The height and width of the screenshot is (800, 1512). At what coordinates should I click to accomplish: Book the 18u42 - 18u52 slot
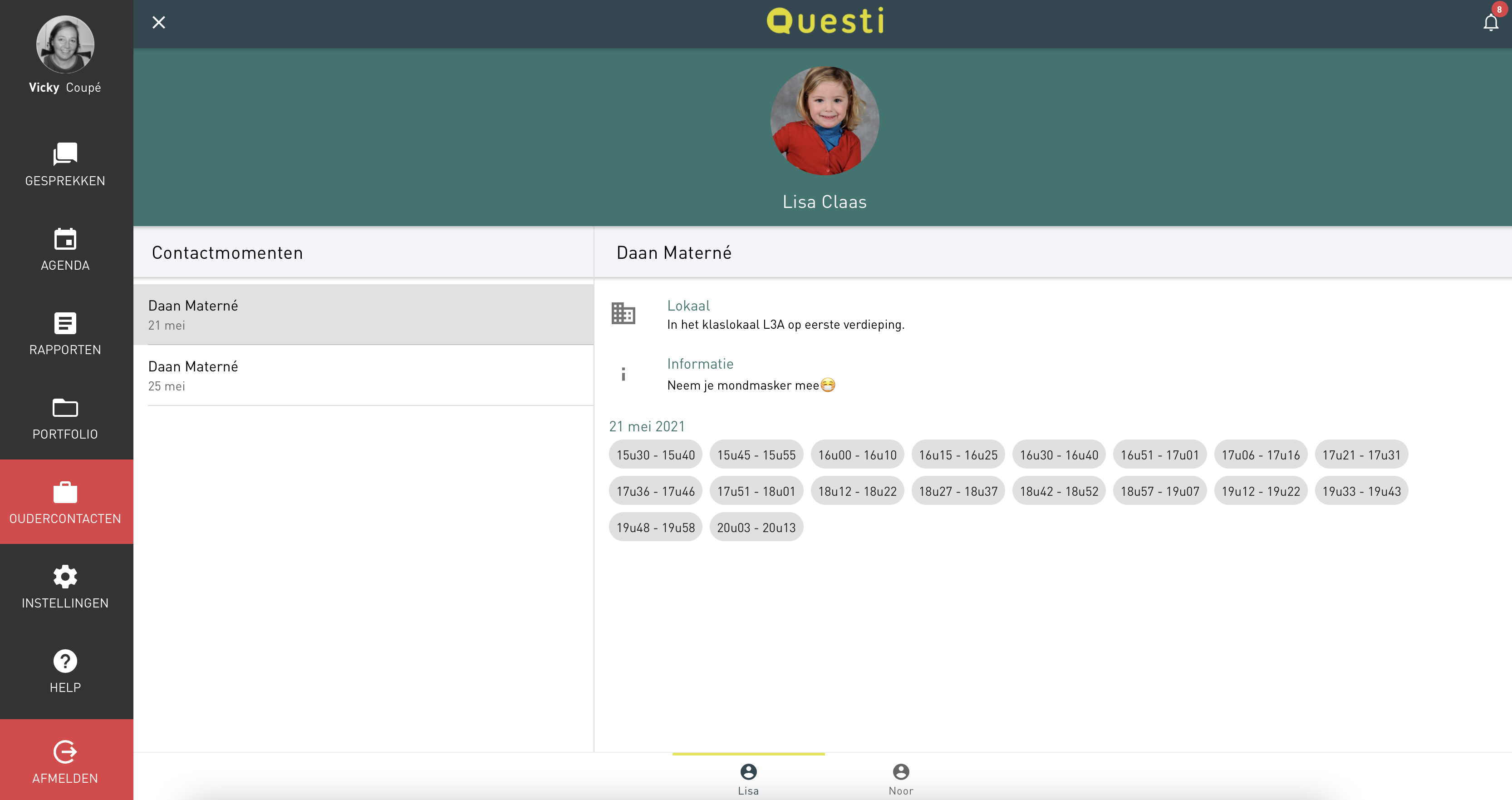[x=1060, y=491]
